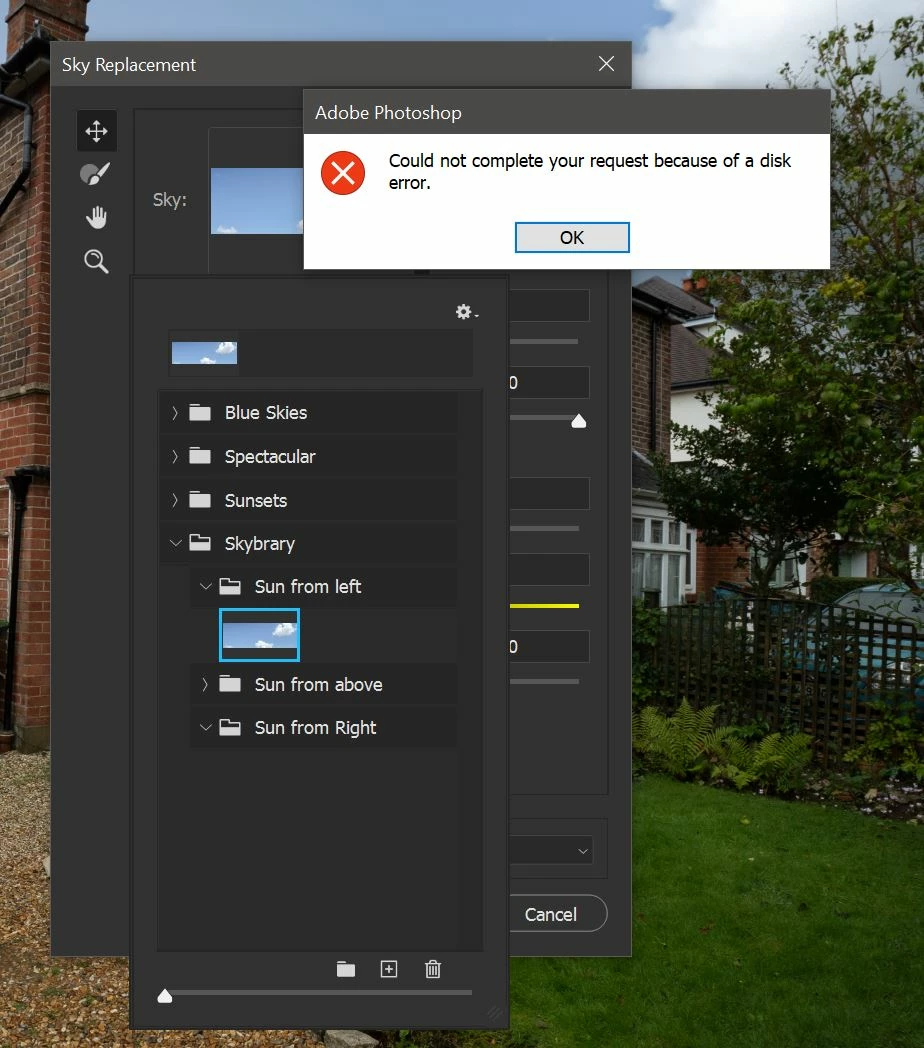924x1048 pixels.
Task: Click the red error icon in dialog
Action: coord(343,173)
